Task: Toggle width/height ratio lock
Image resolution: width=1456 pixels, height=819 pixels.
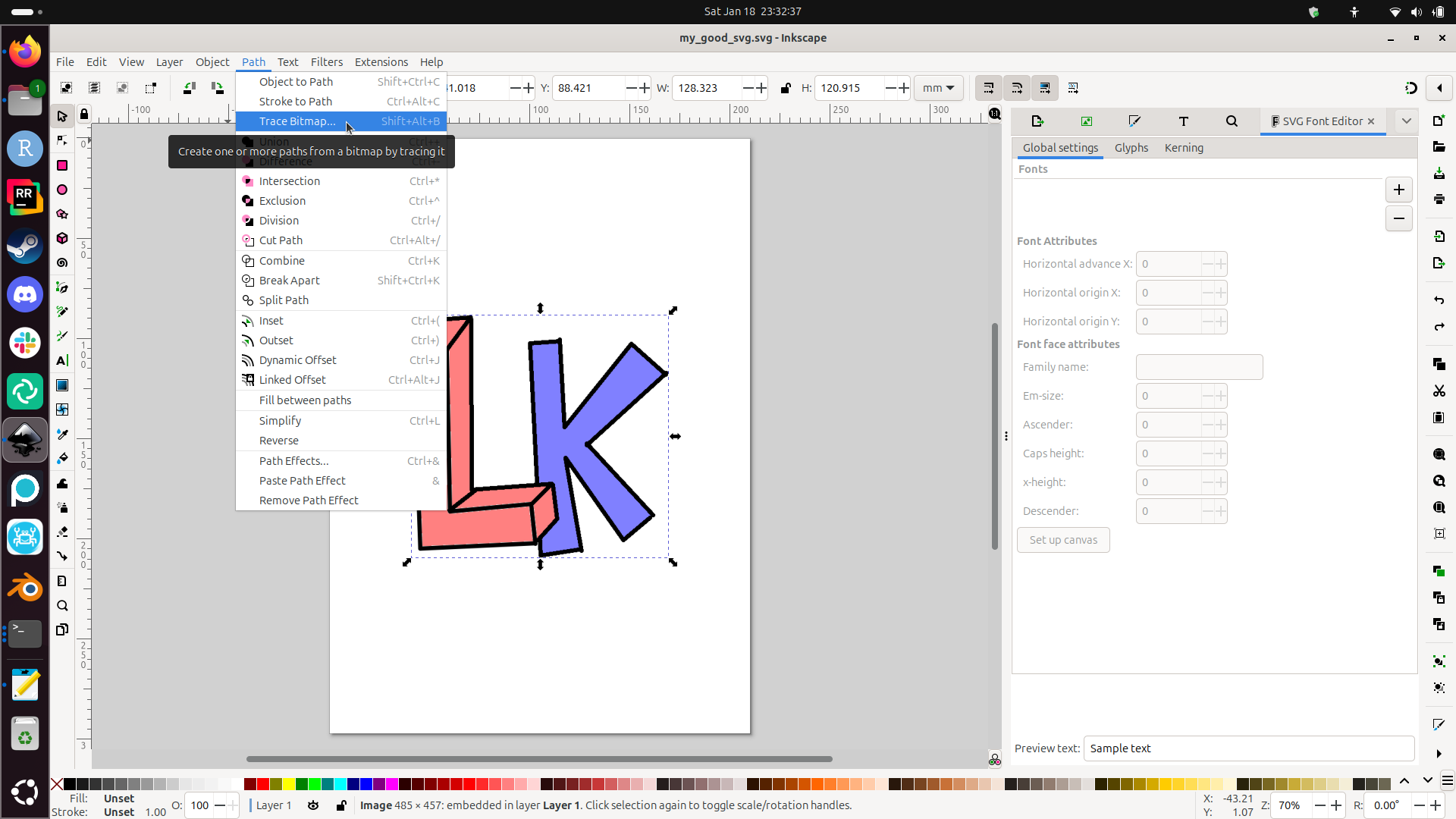Action: pyautogui.click(x=786, y=88)
